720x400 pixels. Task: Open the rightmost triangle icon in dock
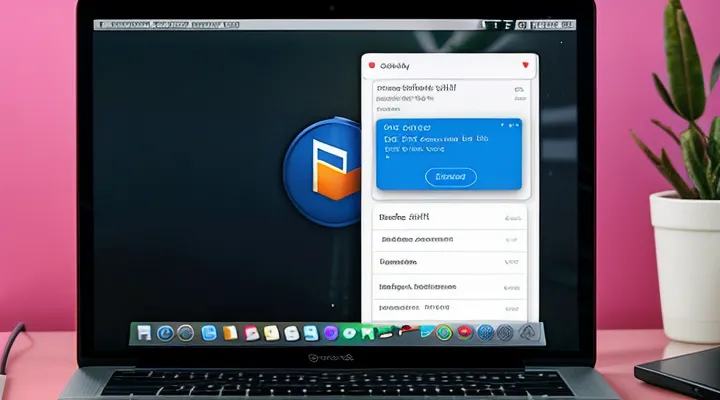527,333
